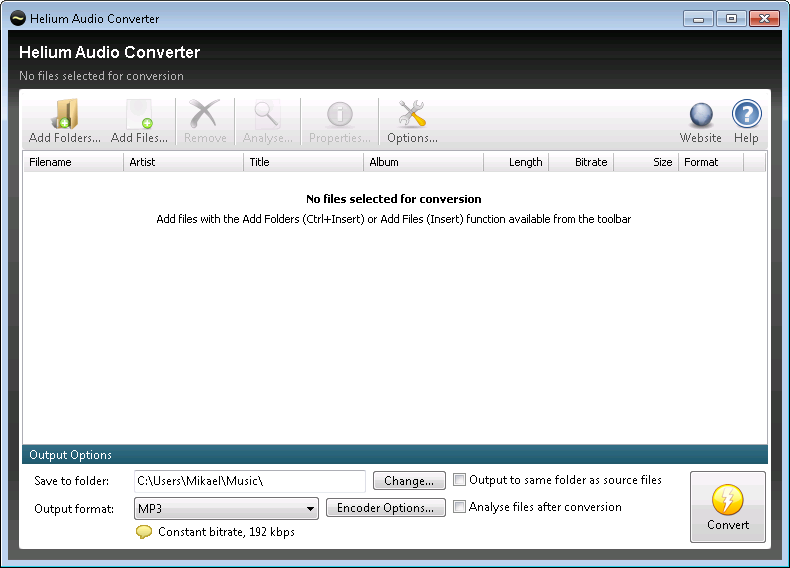790x568 pixels.
Task: Expand the Output format MP3 dropdown
Action: (x=226, y=508)
